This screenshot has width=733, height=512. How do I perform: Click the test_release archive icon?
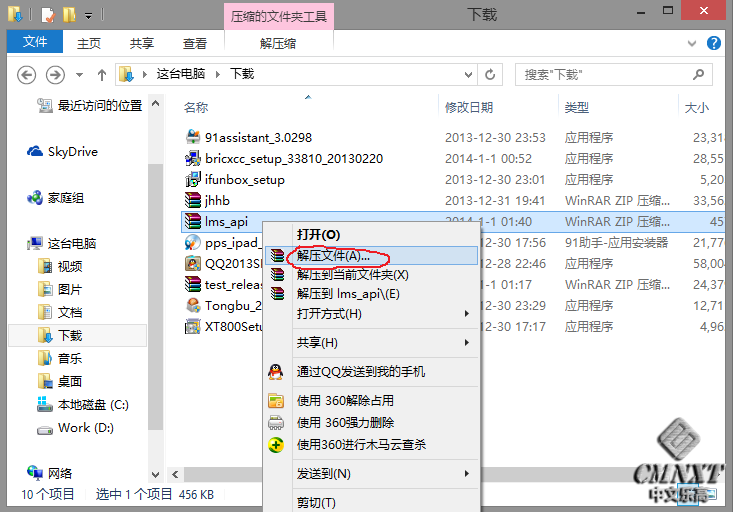click(193, 284)
